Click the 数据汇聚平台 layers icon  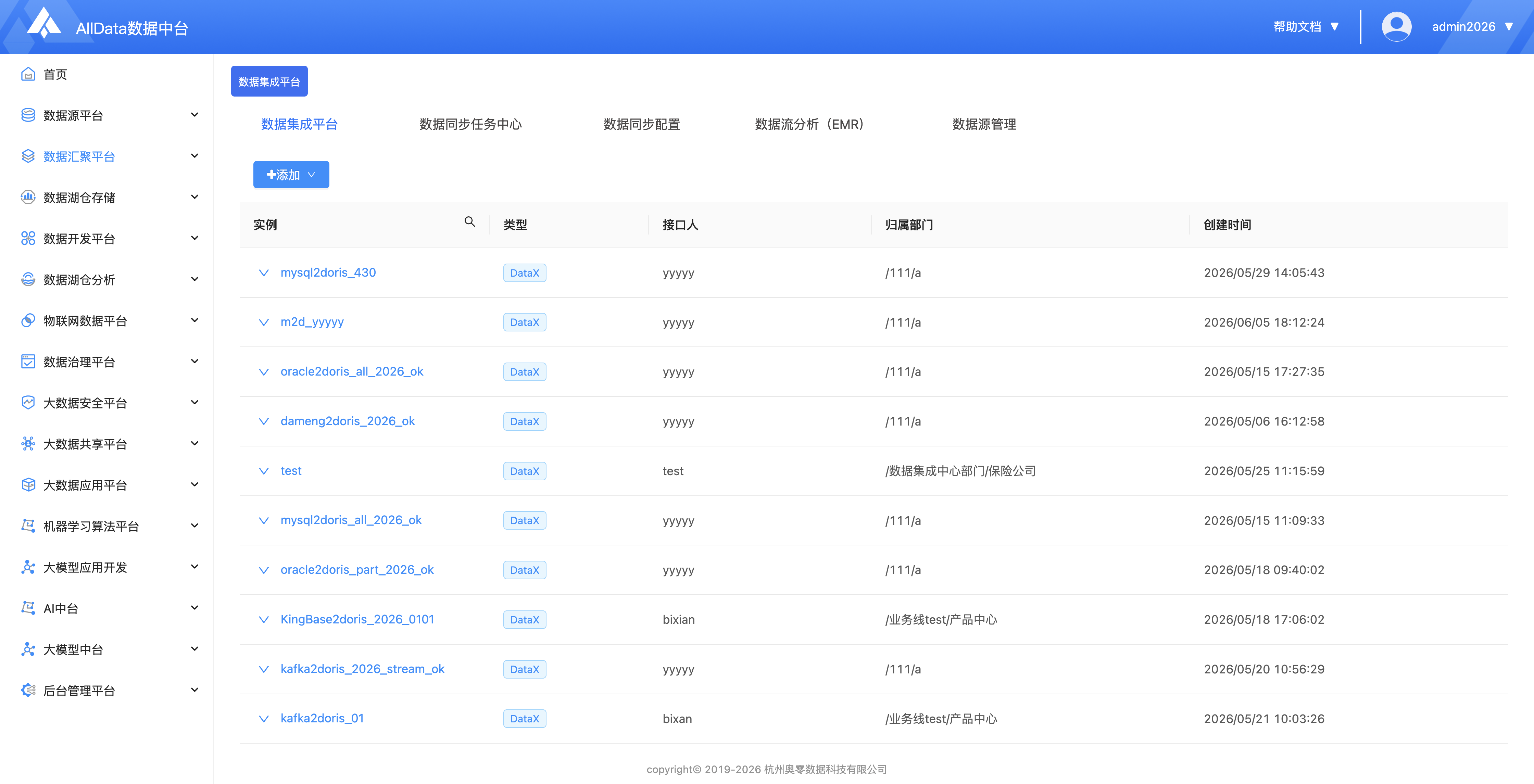[28, 156]
